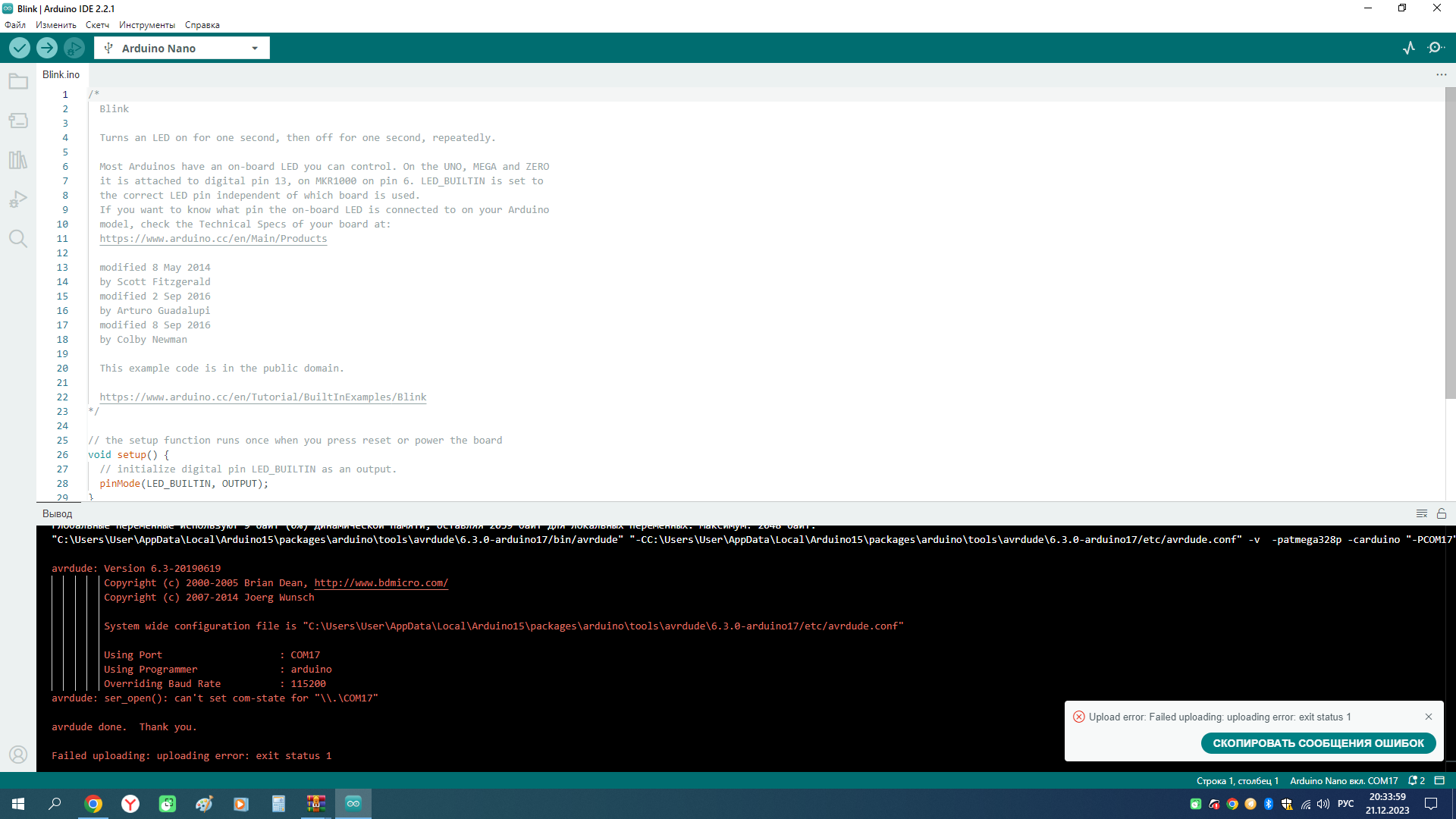Image resolution: width=1456 pixels, height=819 pixels.
Task: Click the void setup() code line
Action: 129,454
